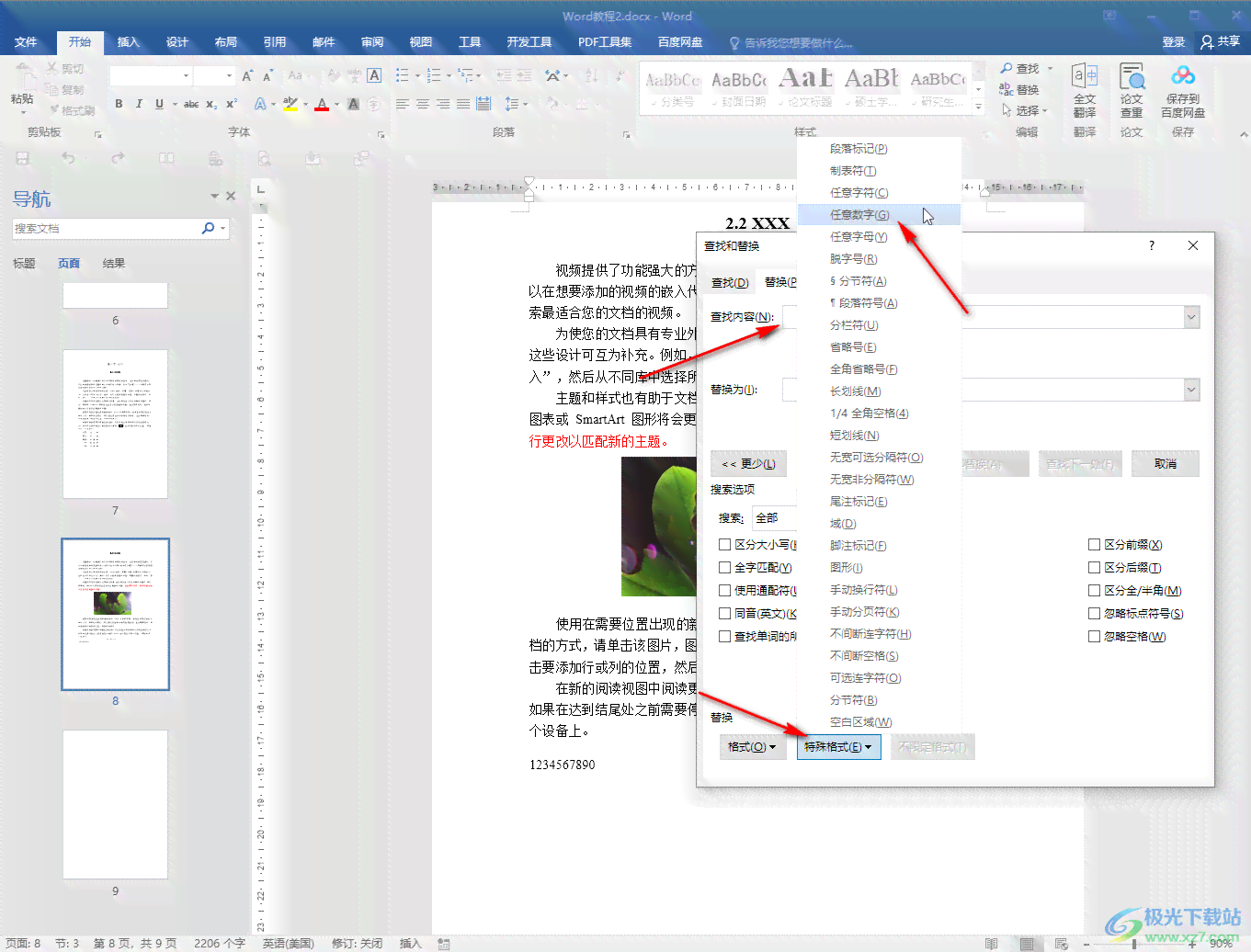Apply strikethrough (abc) formatting
Image resolution: width=1251 pixels, height=952 pixels.
(x=191, y=104)
